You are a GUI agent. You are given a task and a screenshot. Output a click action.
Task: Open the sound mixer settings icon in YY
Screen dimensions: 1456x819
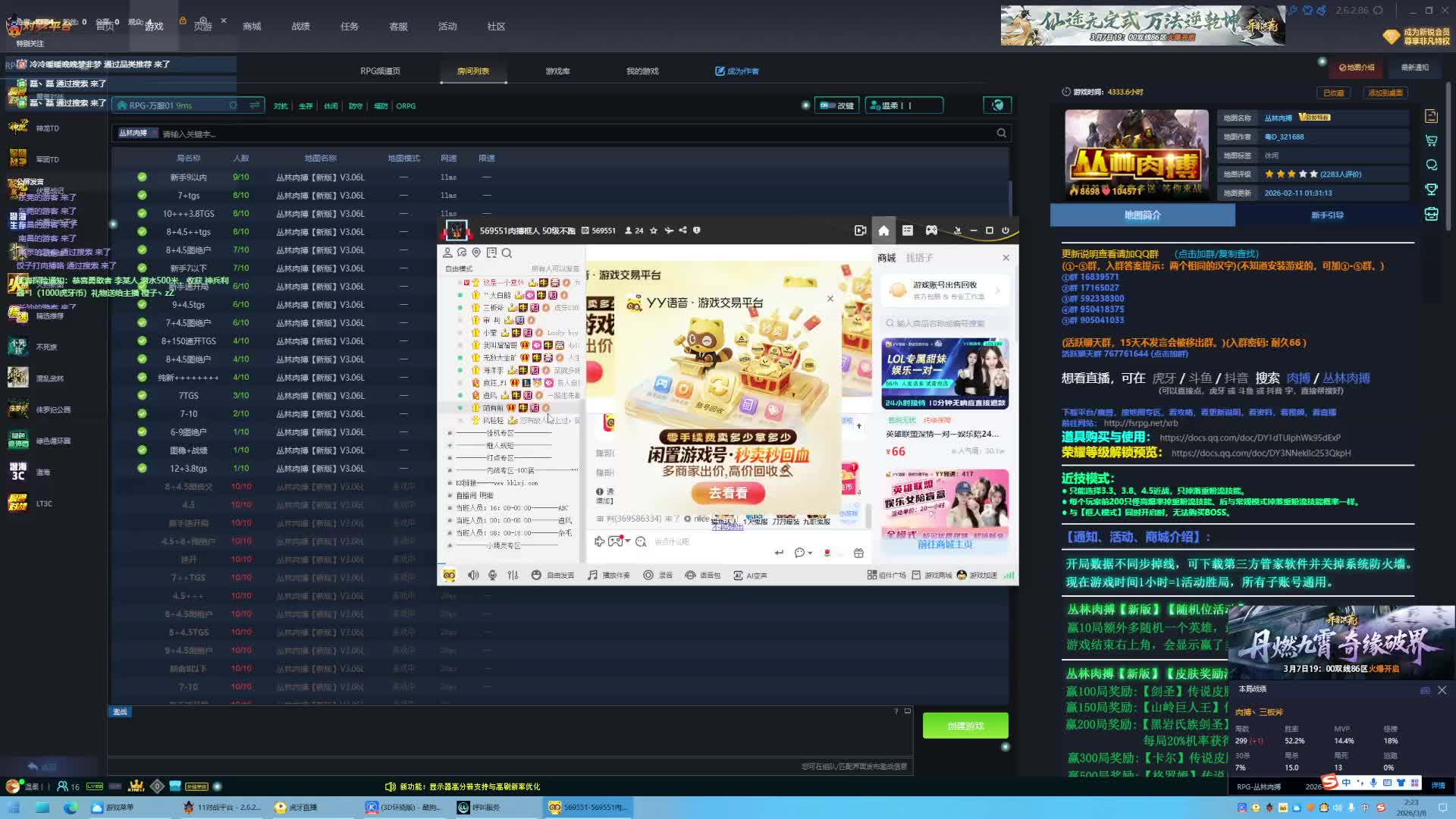(513, 576)
